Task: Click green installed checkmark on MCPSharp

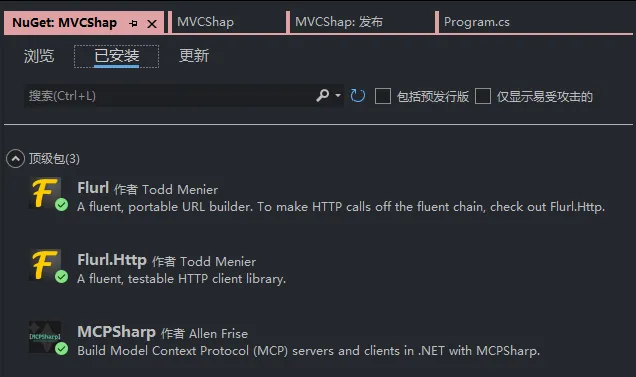Action: (62, 349)
